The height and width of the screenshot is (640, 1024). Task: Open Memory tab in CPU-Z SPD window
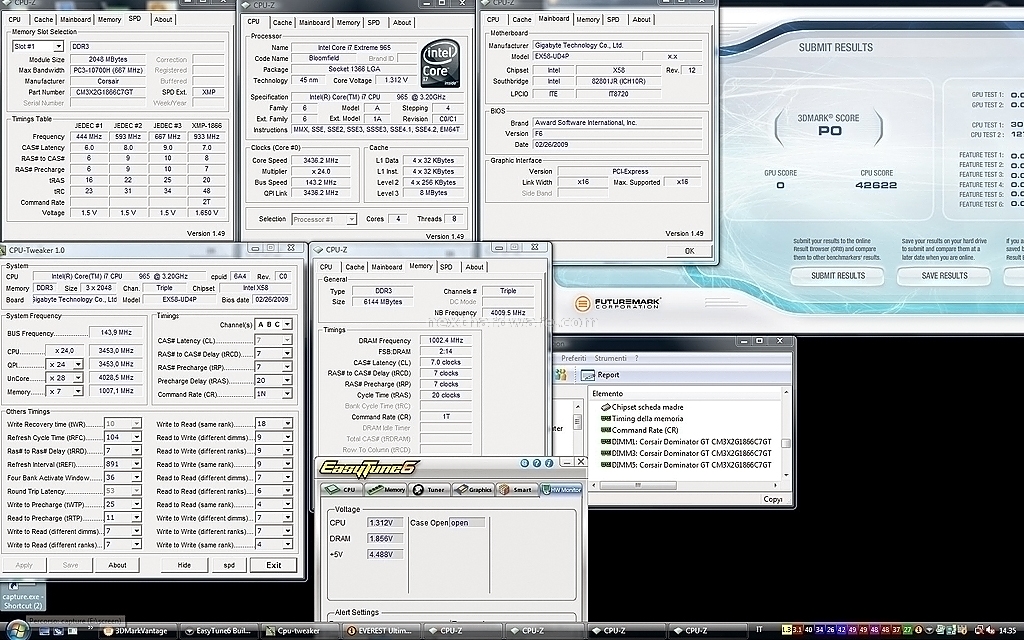click(109, 20)
